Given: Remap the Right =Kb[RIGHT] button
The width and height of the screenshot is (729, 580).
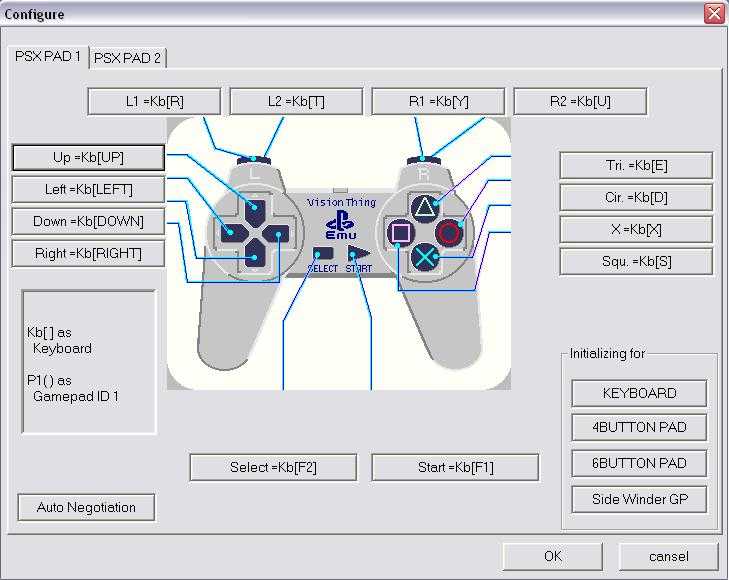Looking at the screenshot, I should [88, 254].
